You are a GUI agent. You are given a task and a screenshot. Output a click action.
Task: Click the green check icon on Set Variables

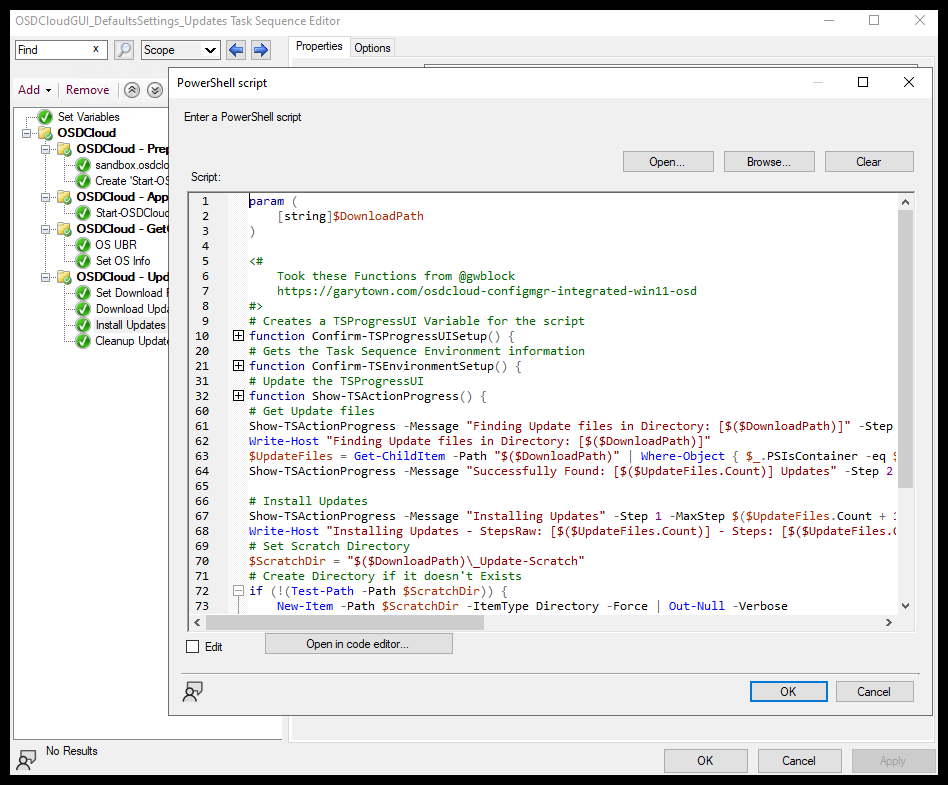pyautogui.click(x=44, y=116)
